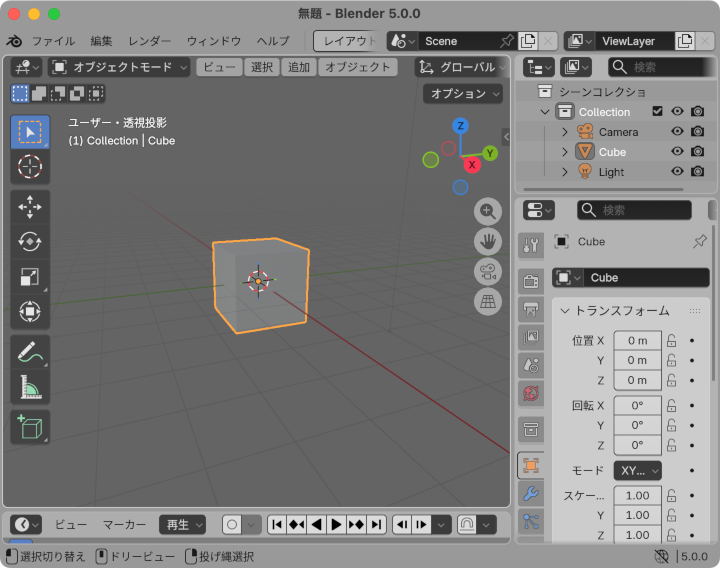Viewport: 720px width, 568px height.
Task: Hide the Cube in the viewport
Action: click(x=677, y=152)
